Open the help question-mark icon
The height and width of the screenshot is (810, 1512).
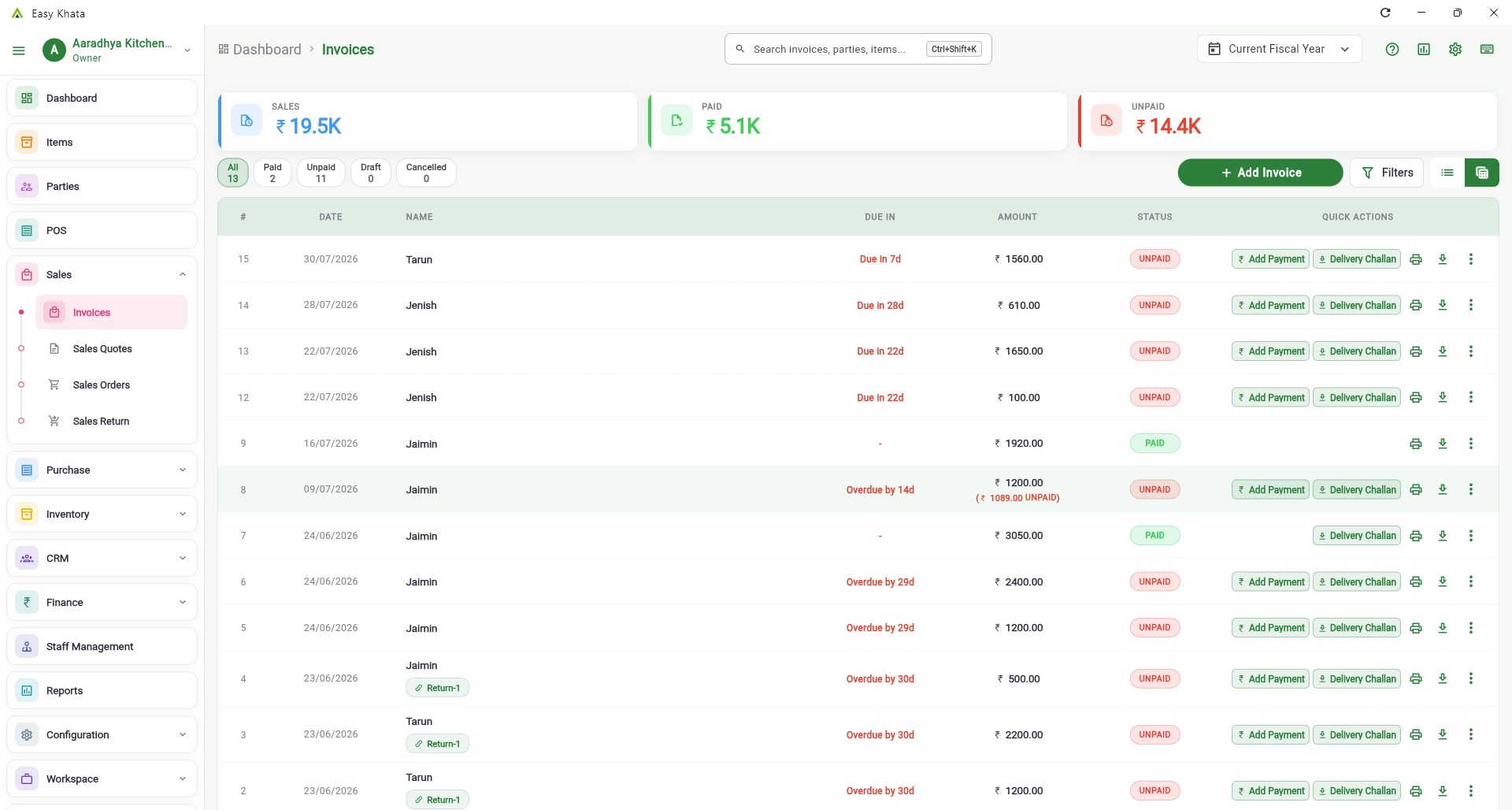point(1392,49)
